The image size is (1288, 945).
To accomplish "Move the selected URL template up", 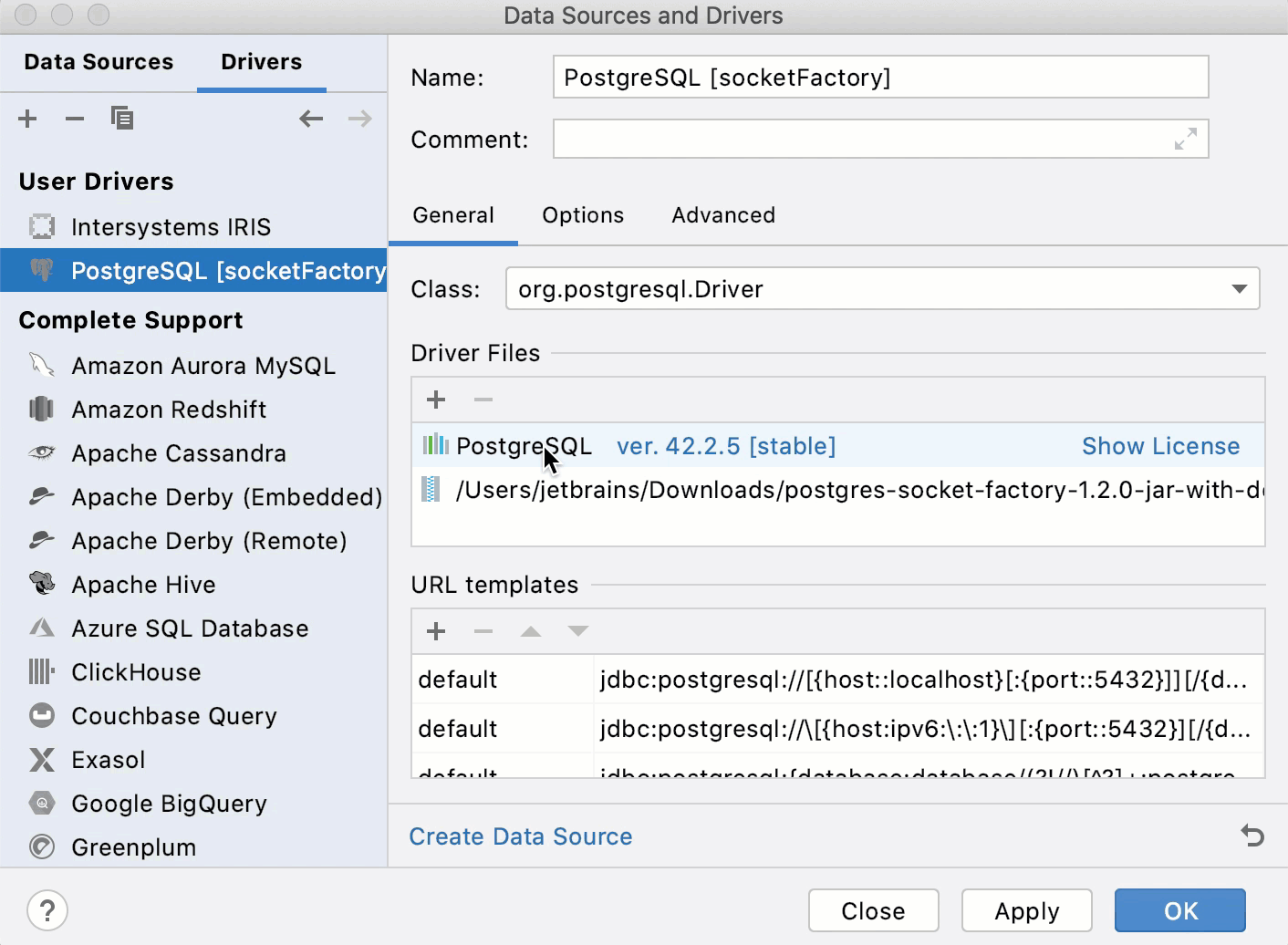I will pyautogui.click(x=531, y=631).
